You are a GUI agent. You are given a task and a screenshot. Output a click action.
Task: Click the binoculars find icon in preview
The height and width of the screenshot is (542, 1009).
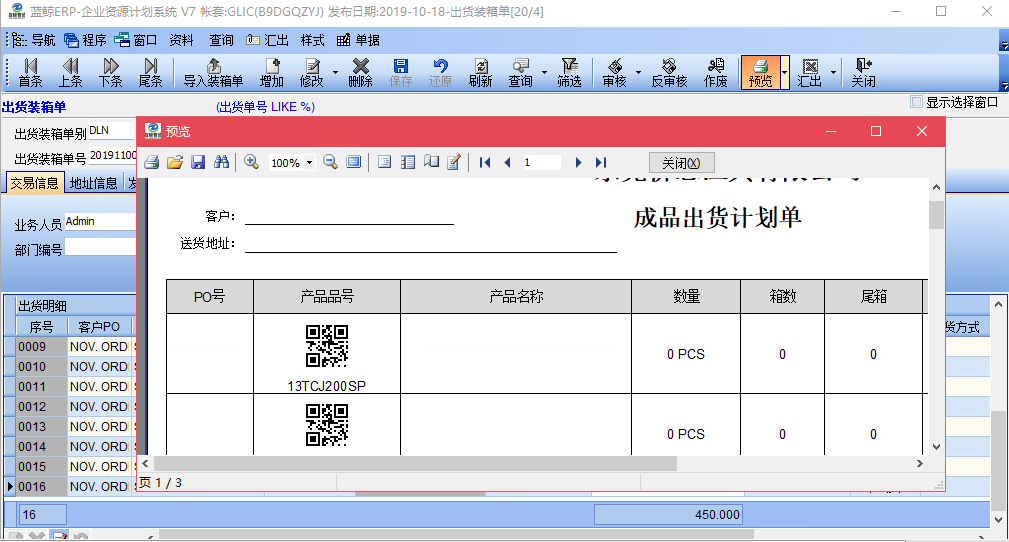221,162
